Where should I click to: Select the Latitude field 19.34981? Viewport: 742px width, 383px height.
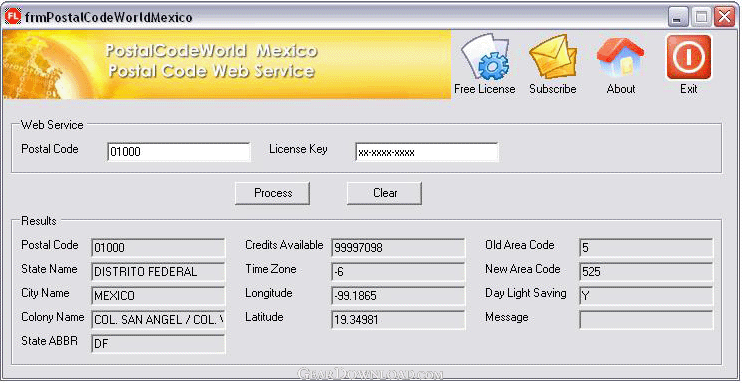(x=398, y=320)
